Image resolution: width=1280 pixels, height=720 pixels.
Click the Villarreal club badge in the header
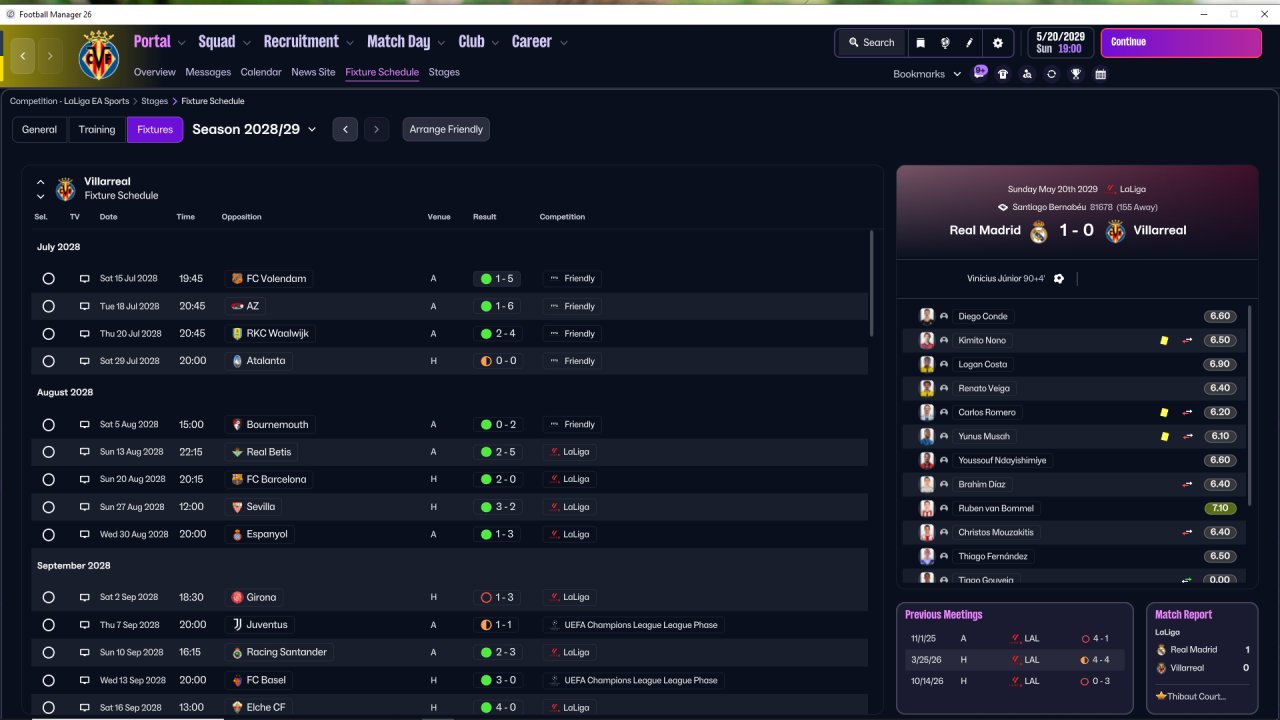point(99,55)
